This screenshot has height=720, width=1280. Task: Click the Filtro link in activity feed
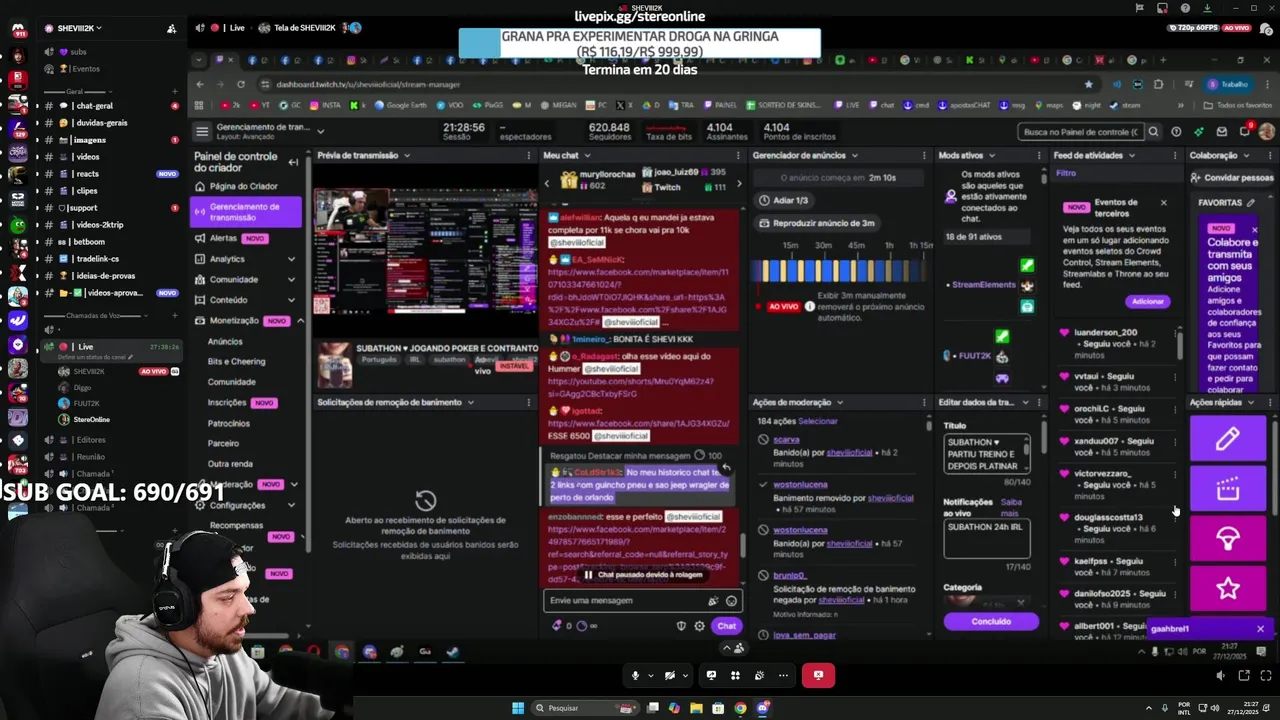click(x=1066, y=173)
